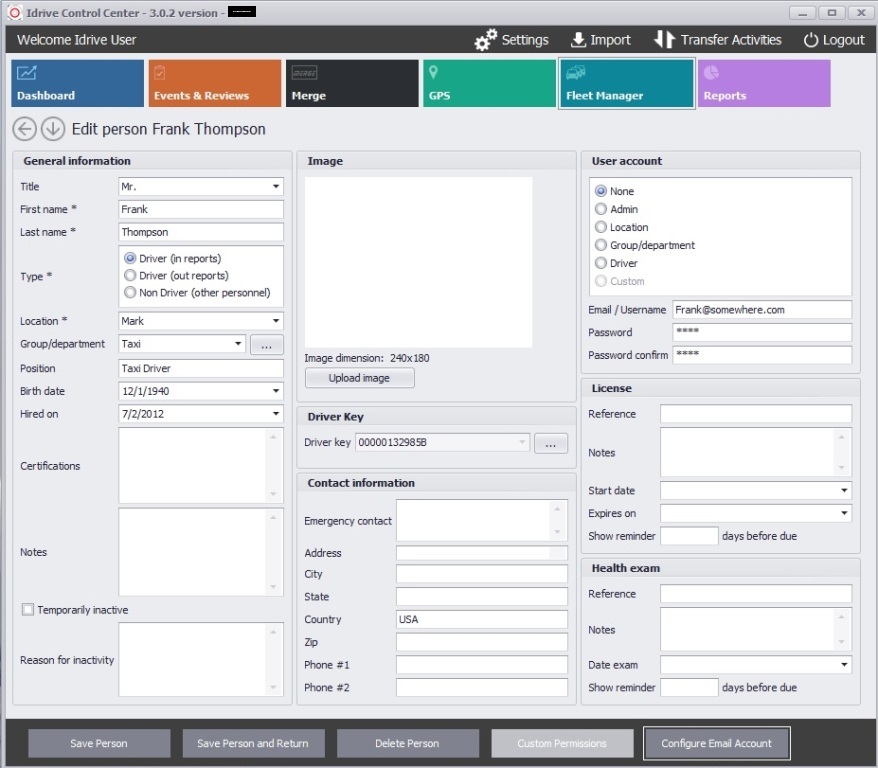The height and width of the screenshot is (768, 878).
Task: Check the Temporarily inactive checkbox
Action: [x=28, y=610]
